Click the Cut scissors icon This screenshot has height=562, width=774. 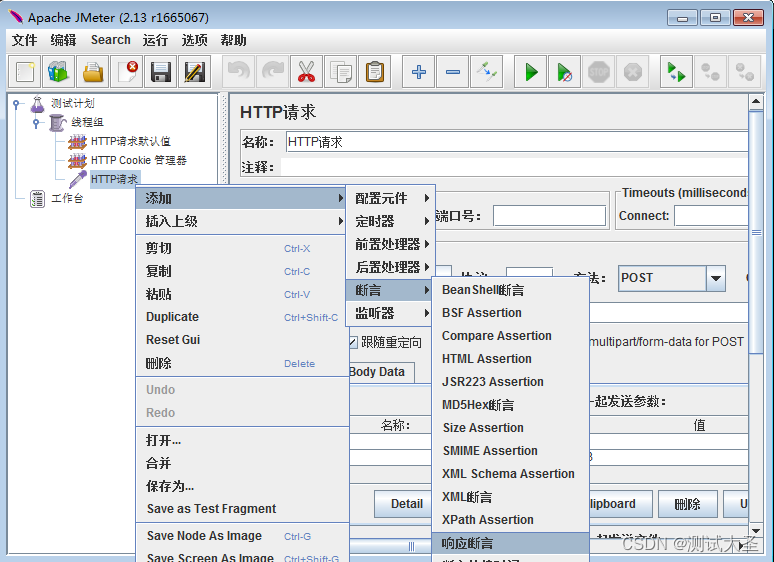[x=307, y=72]
